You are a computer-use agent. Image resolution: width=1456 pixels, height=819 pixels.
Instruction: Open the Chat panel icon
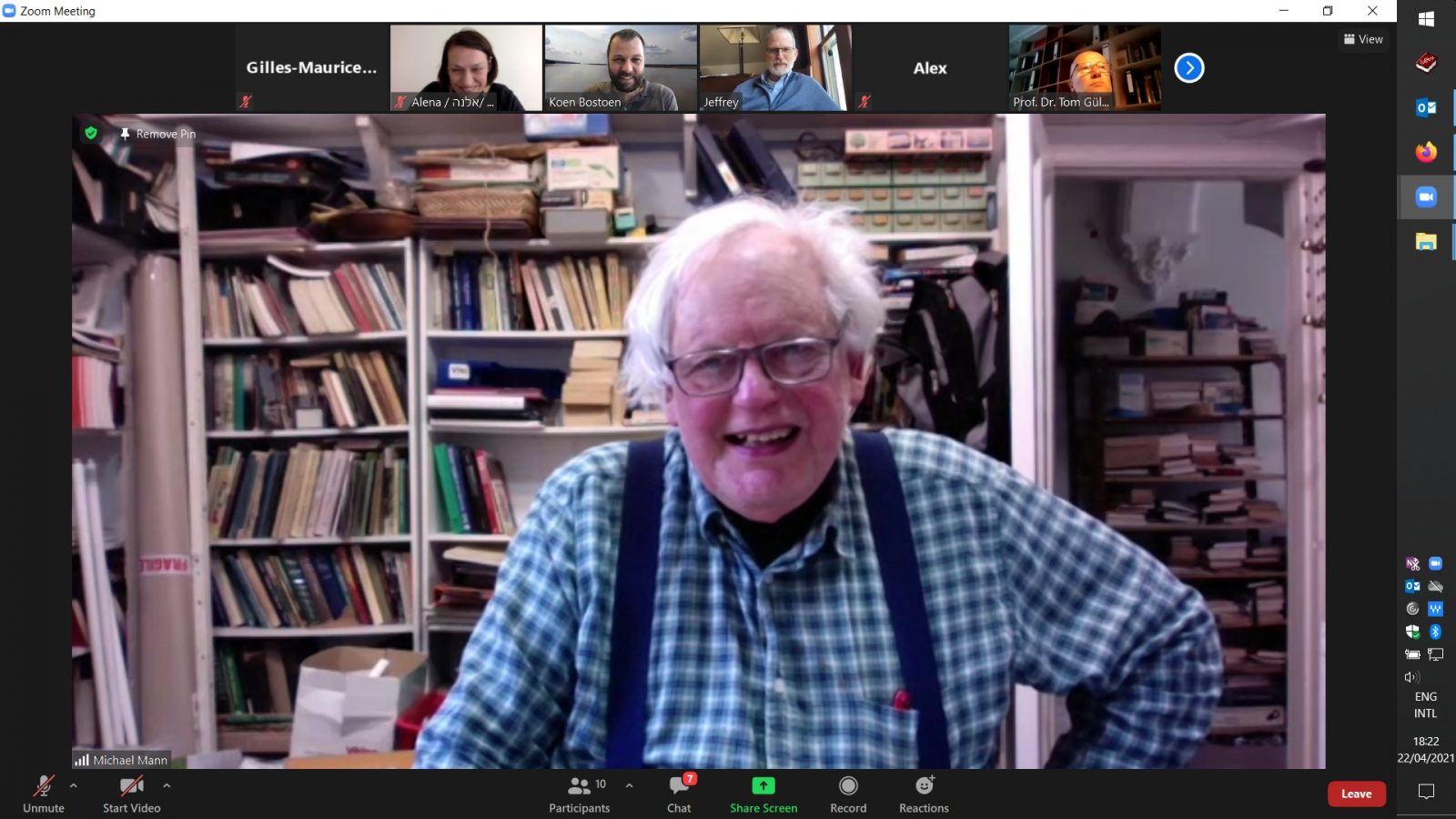pos(679,786)
